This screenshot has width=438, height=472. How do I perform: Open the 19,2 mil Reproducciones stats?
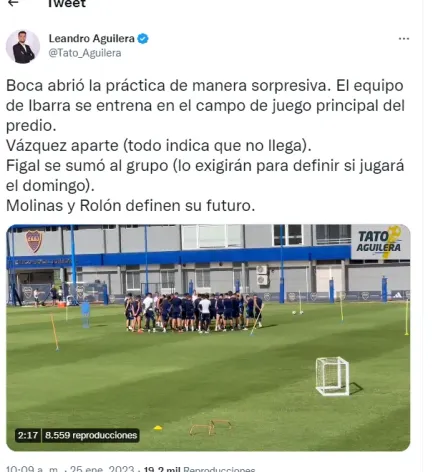click(x=199, y=469)
